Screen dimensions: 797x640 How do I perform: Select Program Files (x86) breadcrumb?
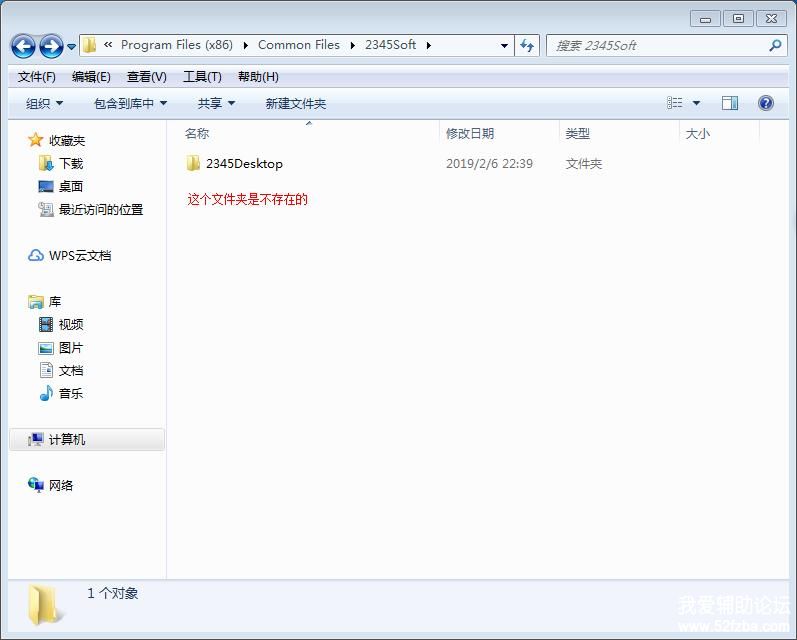coord(176,45)
